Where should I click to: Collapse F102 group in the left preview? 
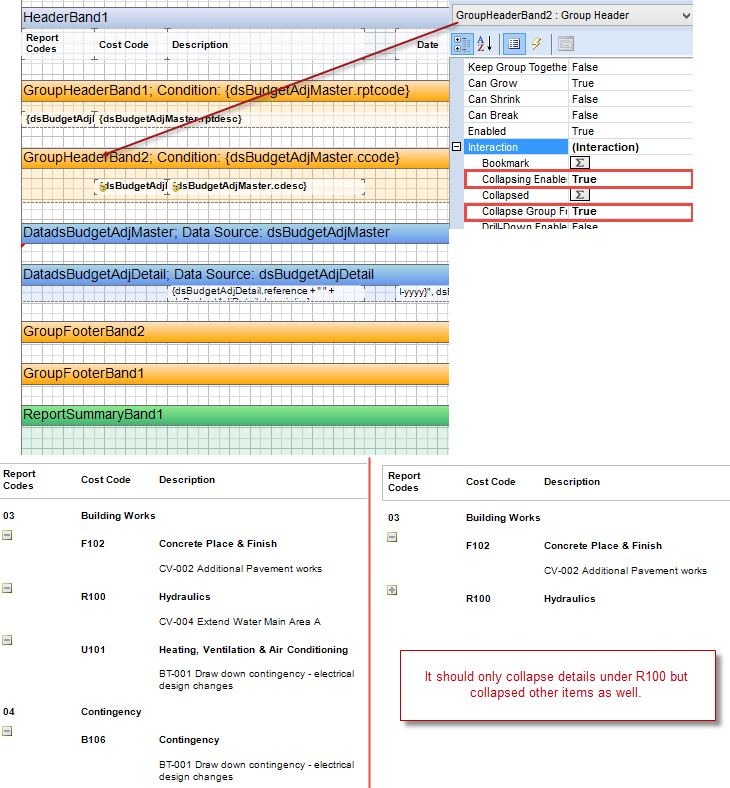point(7,535)
